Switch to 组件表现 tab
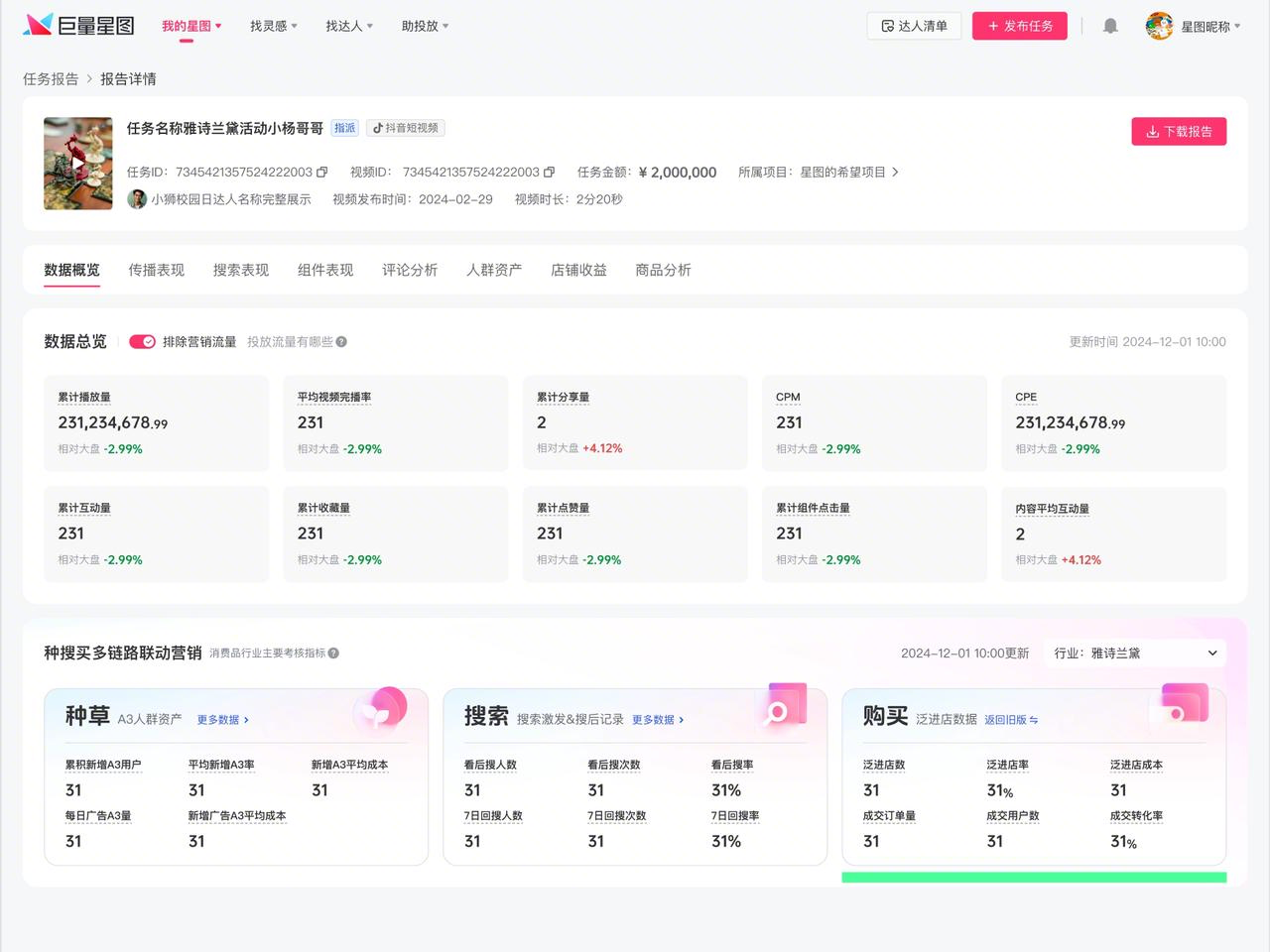This screenshot has width=1270, height=952. [x=325, y=270]
